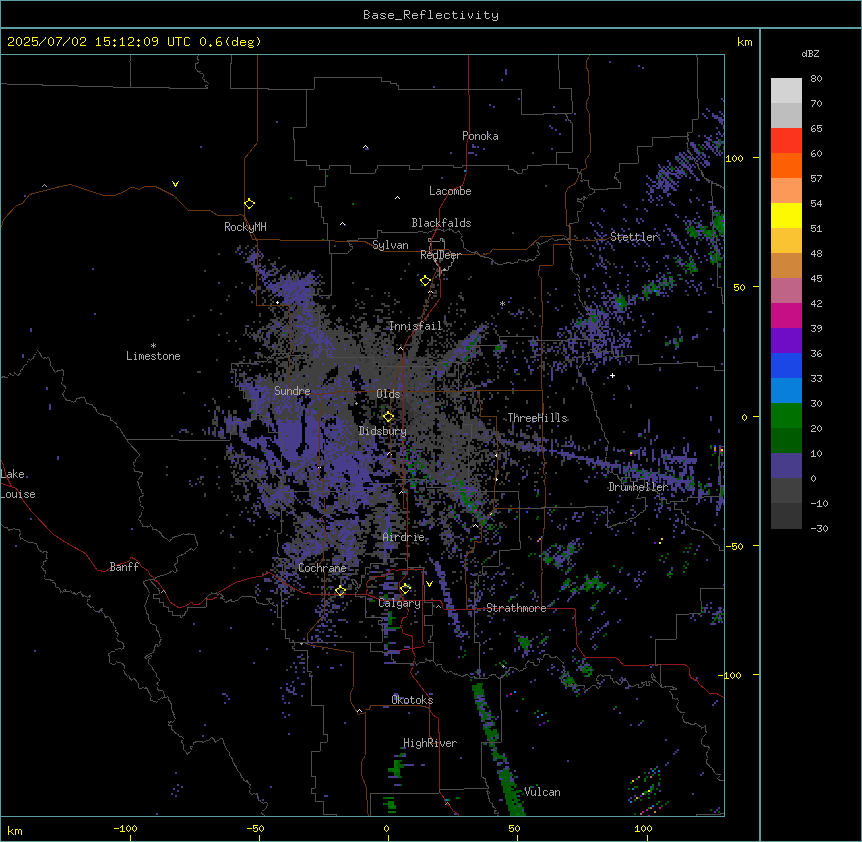Select the Calgary label

(400, 603)
